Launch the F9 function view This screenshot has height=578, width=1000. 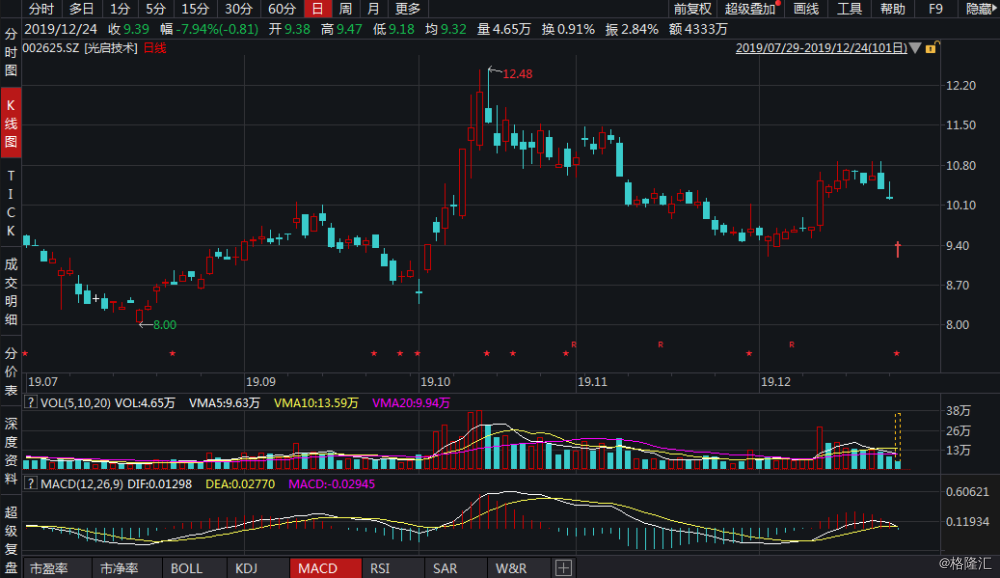[934, 9]
